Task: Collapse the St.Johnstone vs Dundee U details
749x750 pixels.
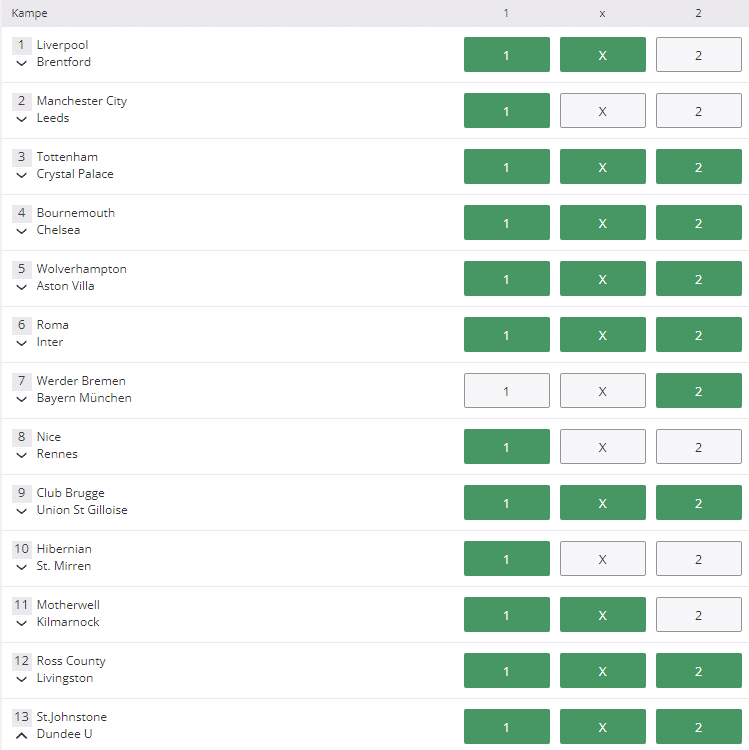Action: [x=22, y=735]
